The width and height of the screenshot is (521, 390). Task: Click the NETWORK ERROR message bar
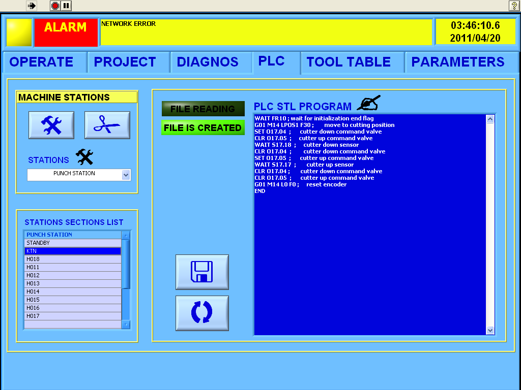tap(266, 32)
